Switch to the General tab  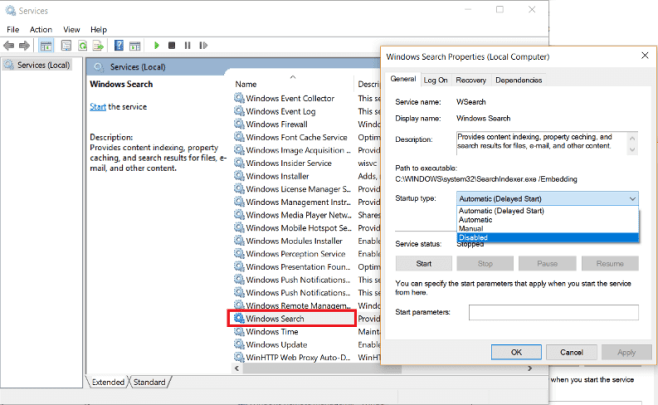tap(403, 79)
